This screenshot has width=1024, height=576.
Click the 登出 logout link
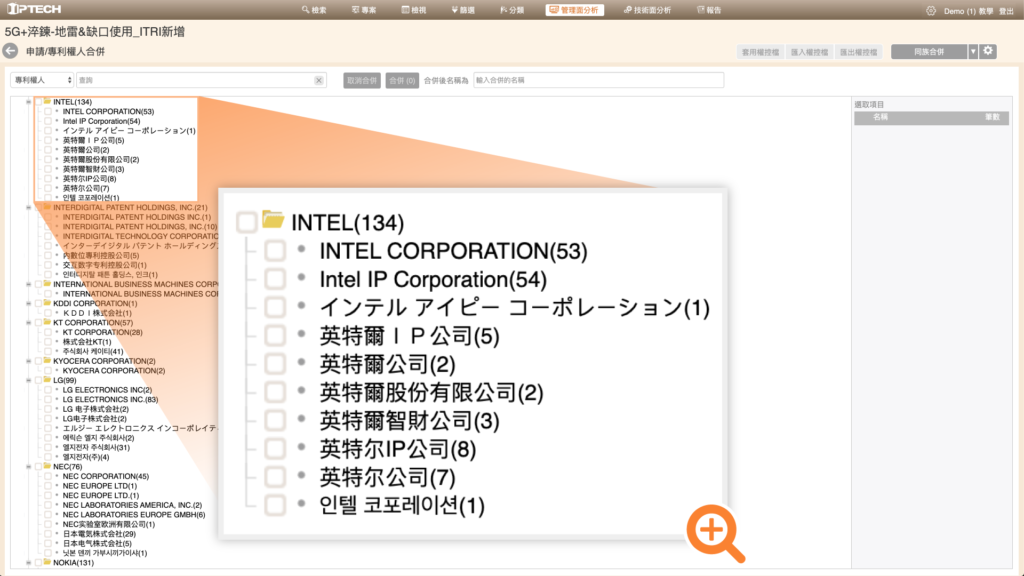[x=1006, y=11]
